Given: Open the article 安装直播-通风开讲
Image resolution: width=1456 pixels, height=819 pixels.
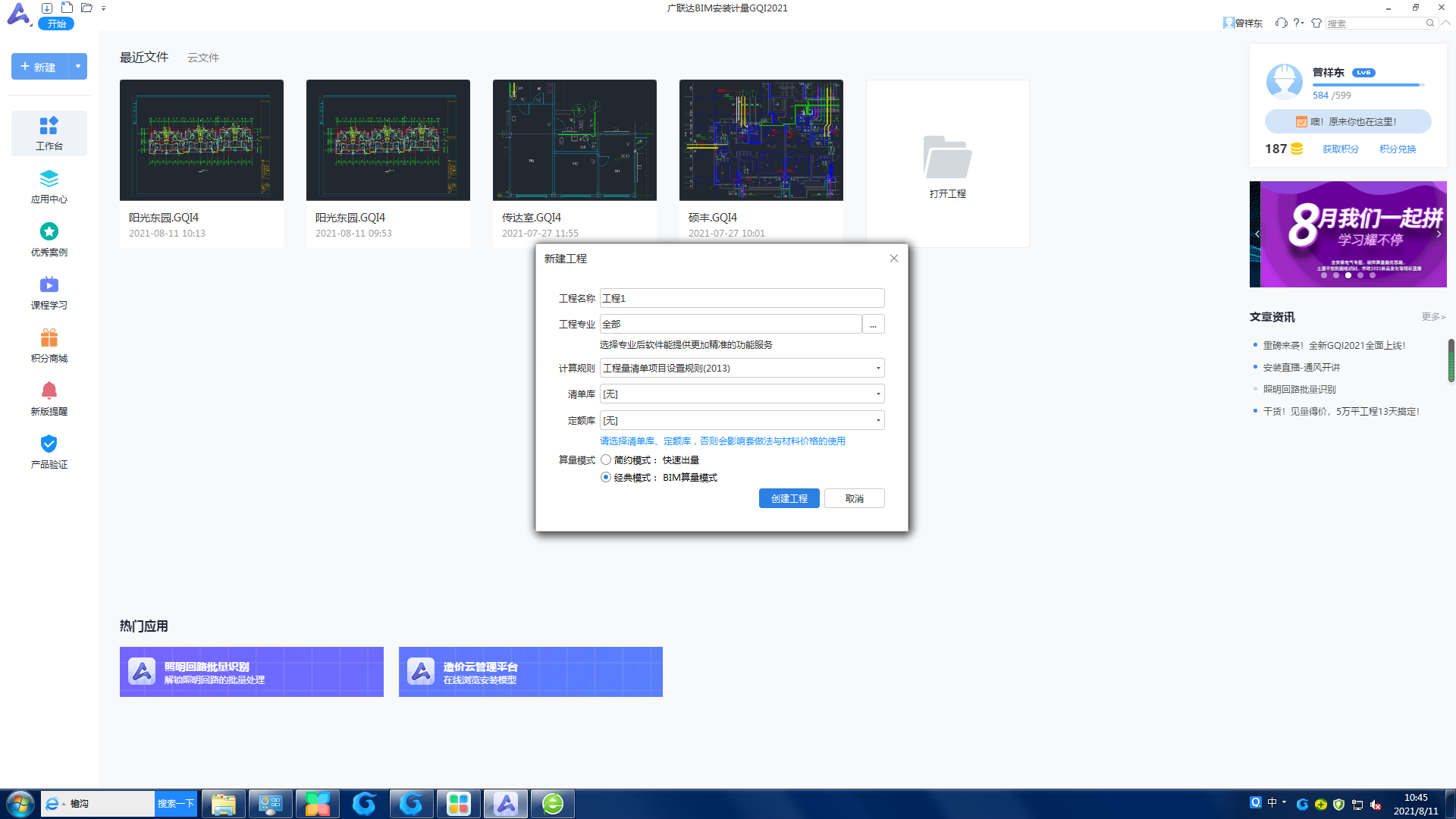Looking at the screenshot, I should coord(1301,368).
